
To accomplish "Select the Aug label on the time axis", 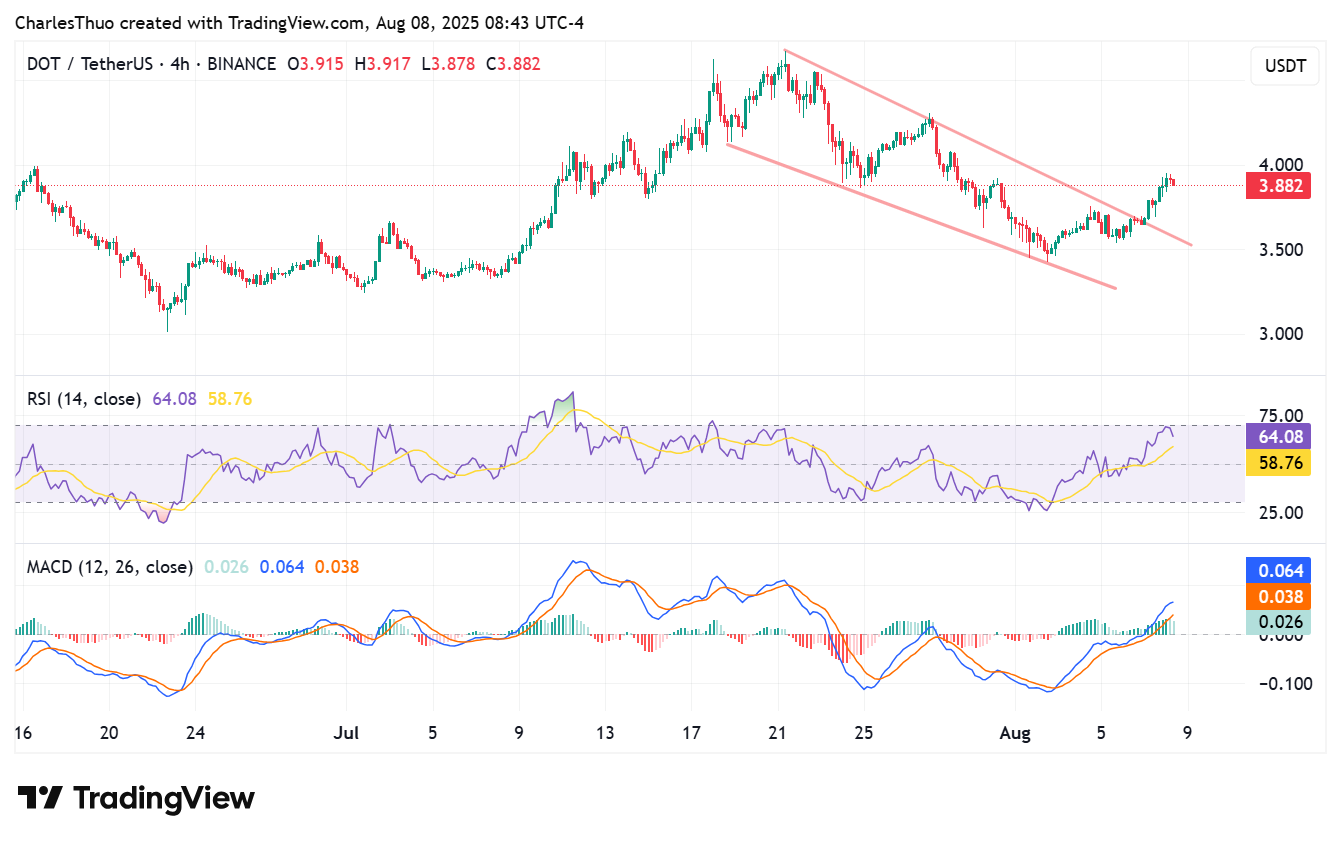I will pos(1016,733).
